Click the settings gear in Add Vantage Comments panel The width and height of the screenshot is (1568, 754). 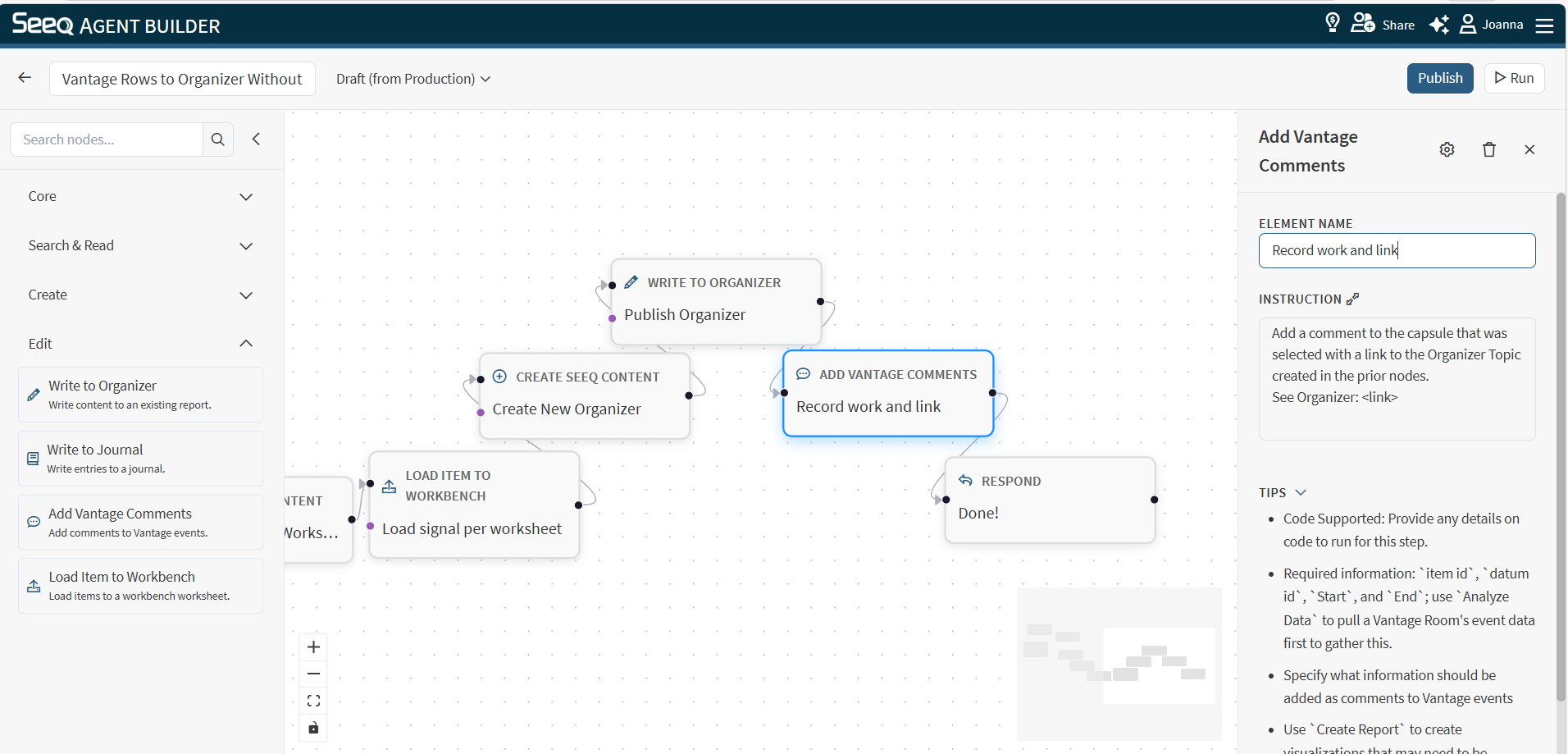click(1447, 149)
